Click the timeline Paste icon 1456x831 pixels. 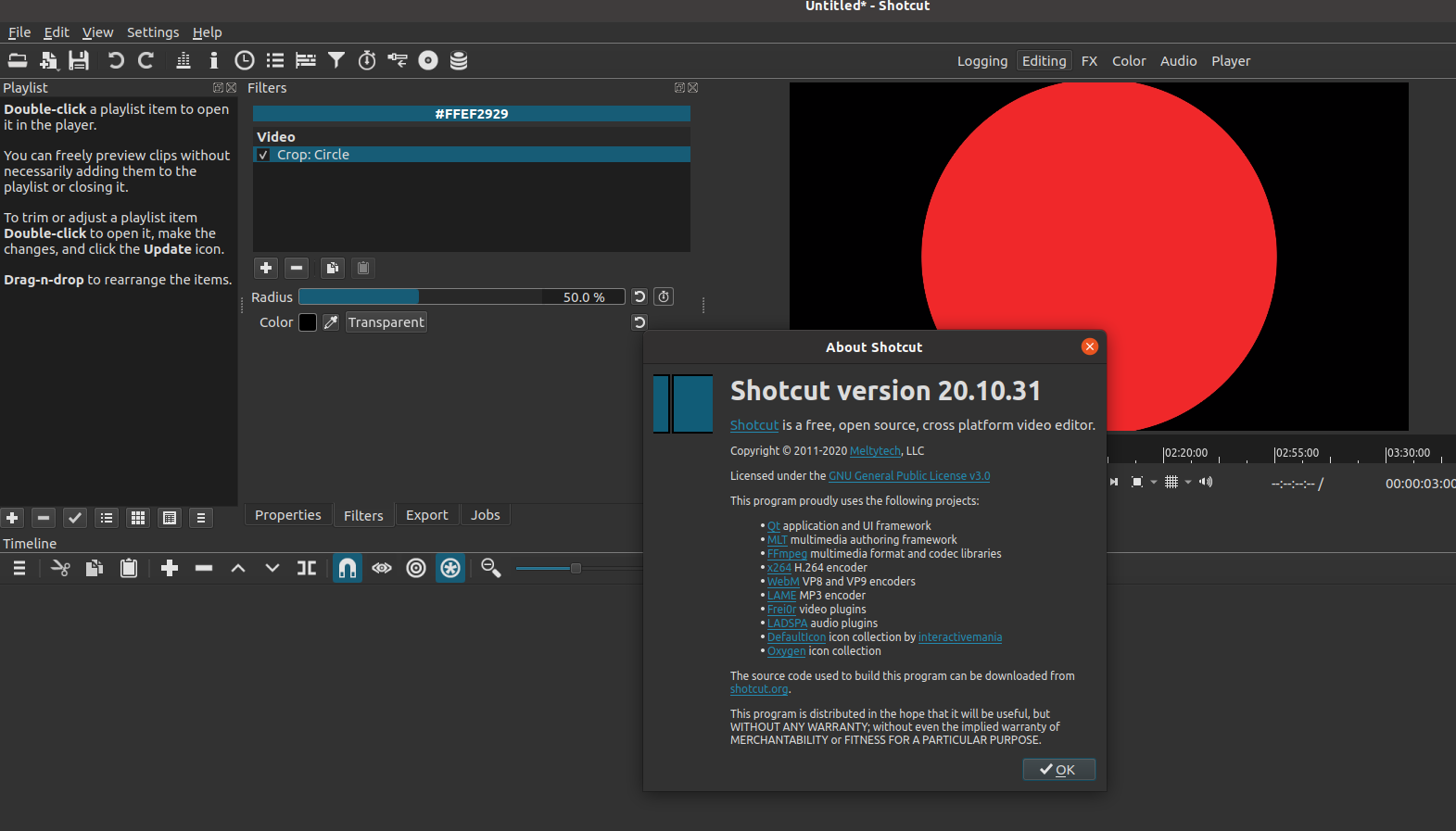tap(129, 568)
